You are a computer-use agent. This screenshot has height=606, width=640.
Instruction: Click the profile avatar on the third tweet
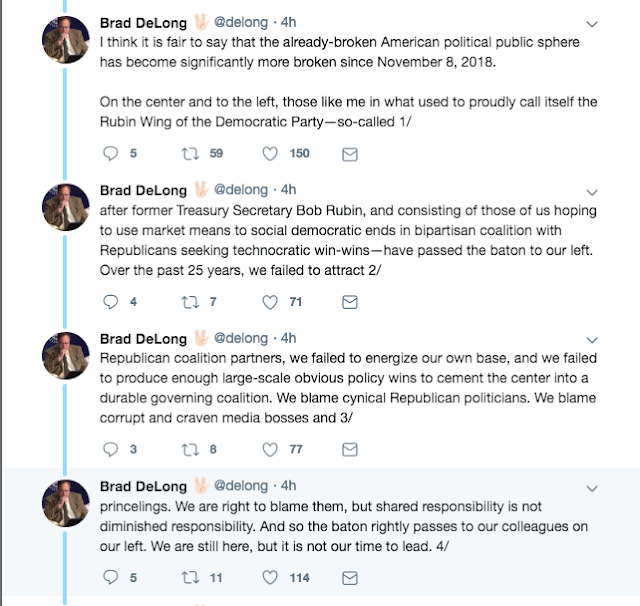[x=66, y=358]
